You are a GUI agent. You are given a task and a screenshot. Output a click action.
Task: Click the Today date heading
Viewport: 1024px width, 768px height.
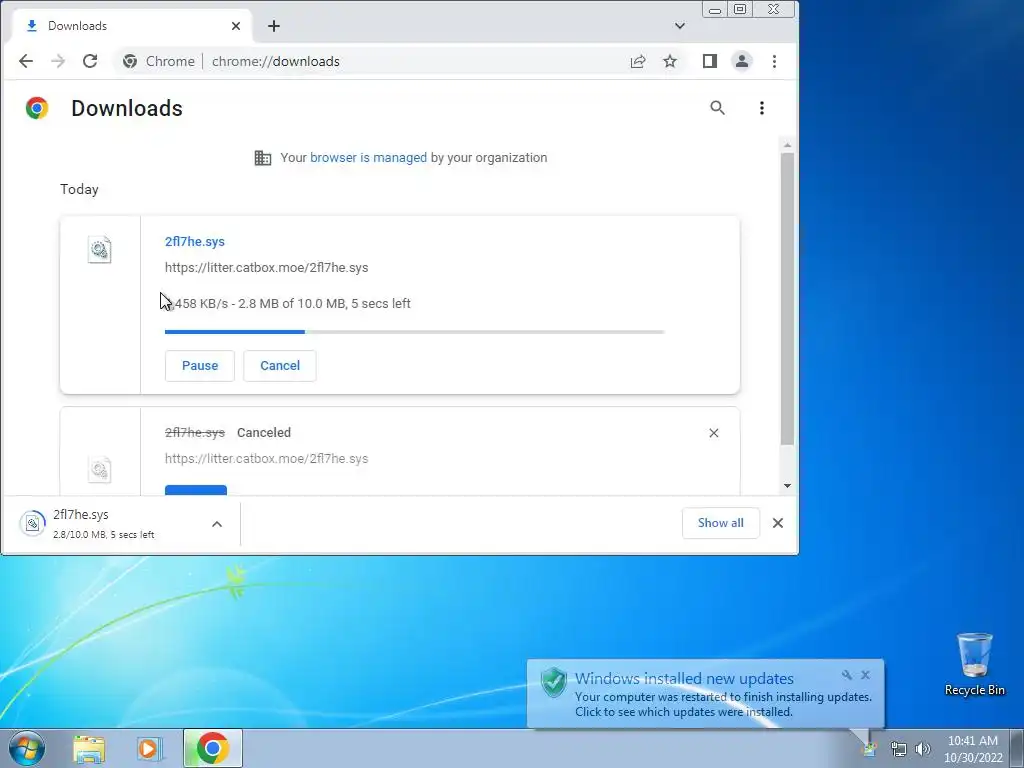click(x=80, y=189)
